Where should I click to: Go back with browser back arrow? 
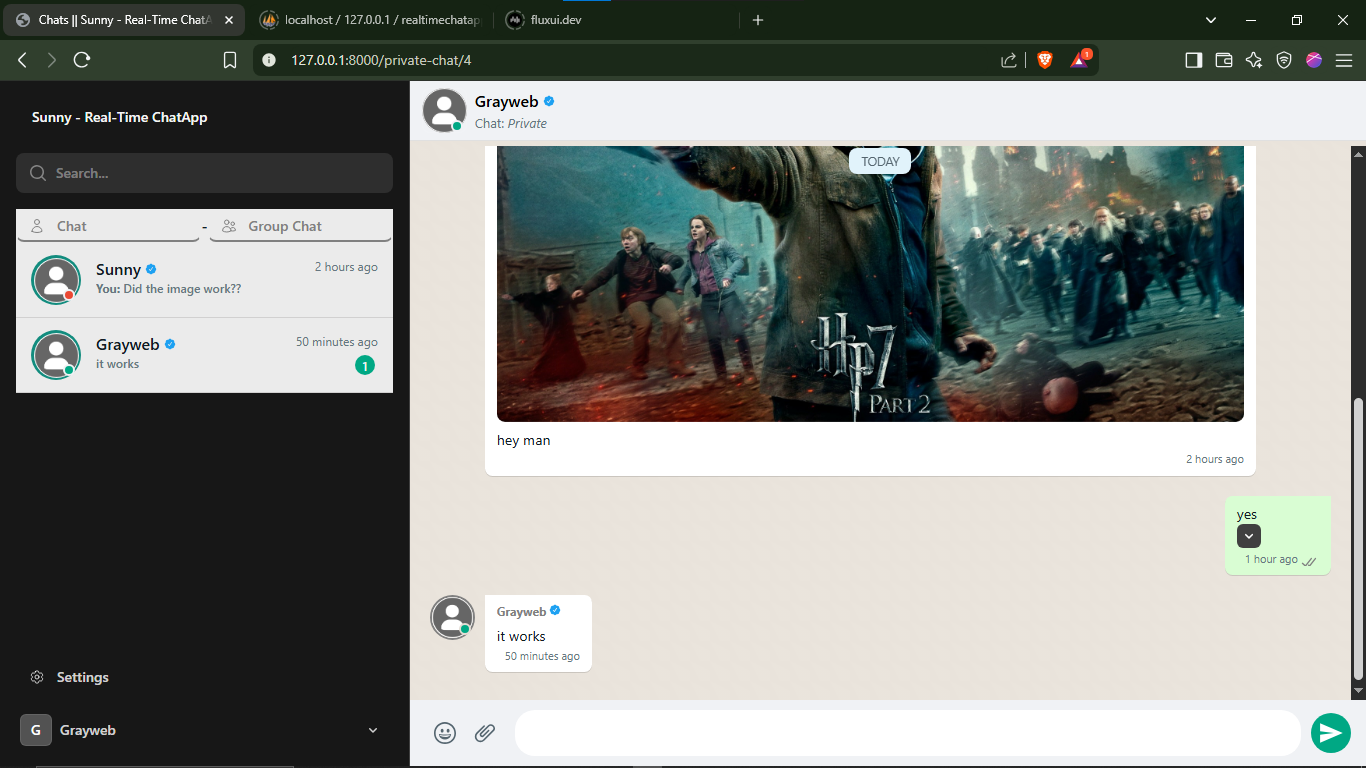23,60
